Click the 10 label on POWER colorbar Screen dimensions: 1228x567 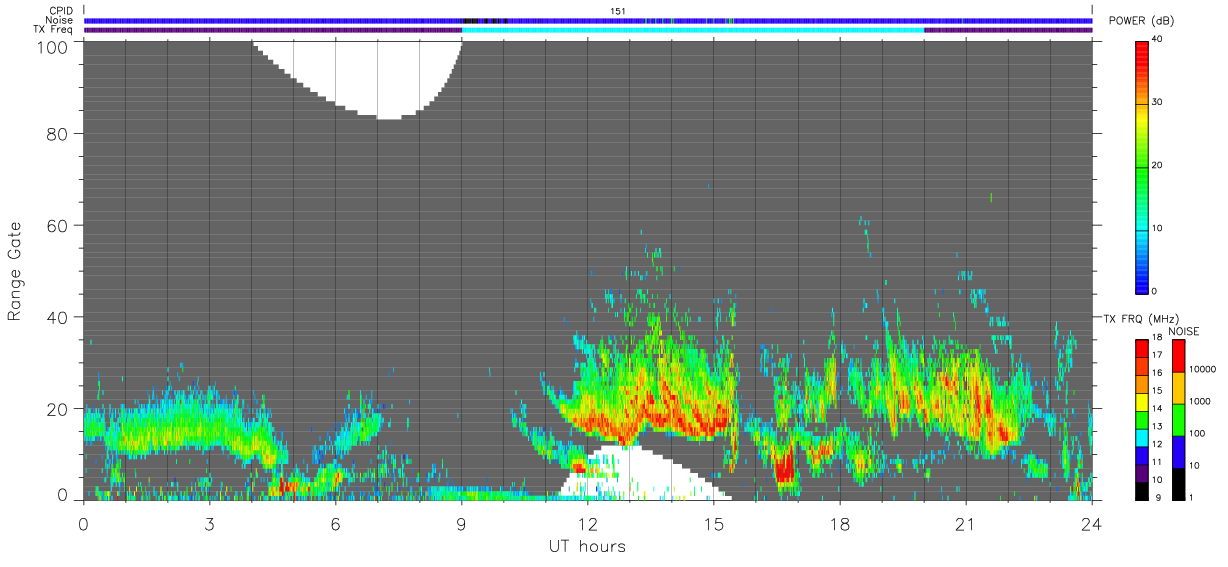click(x=1158, y=228)
